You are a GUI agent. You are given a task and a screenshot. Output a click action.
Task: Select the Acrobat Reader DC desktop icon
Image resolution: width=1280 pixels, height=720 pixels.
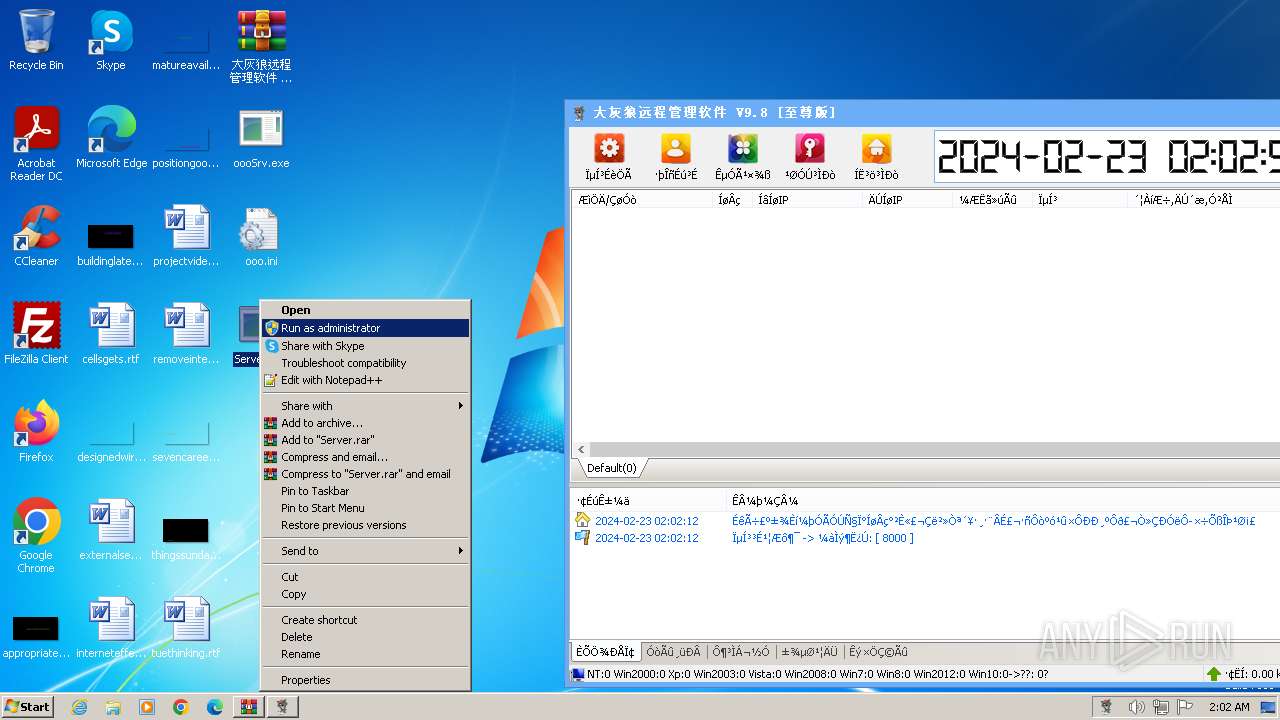[x=36, y=144]
